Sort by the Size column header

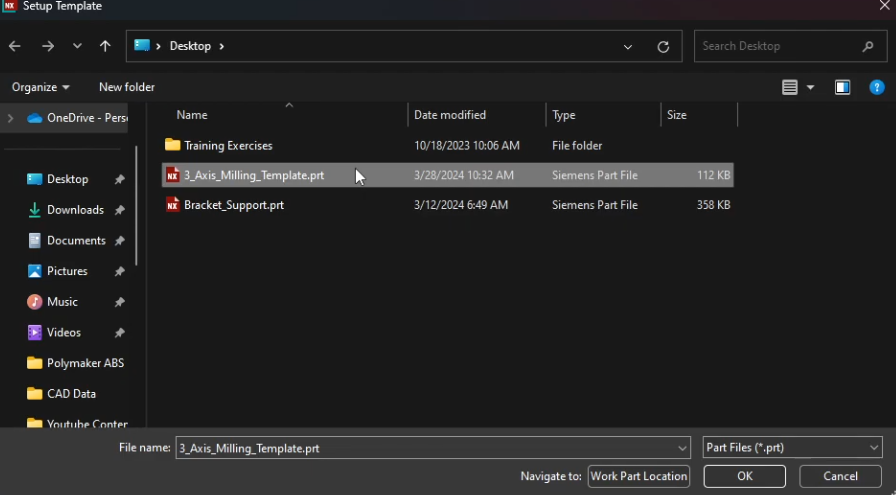point(677,115)
